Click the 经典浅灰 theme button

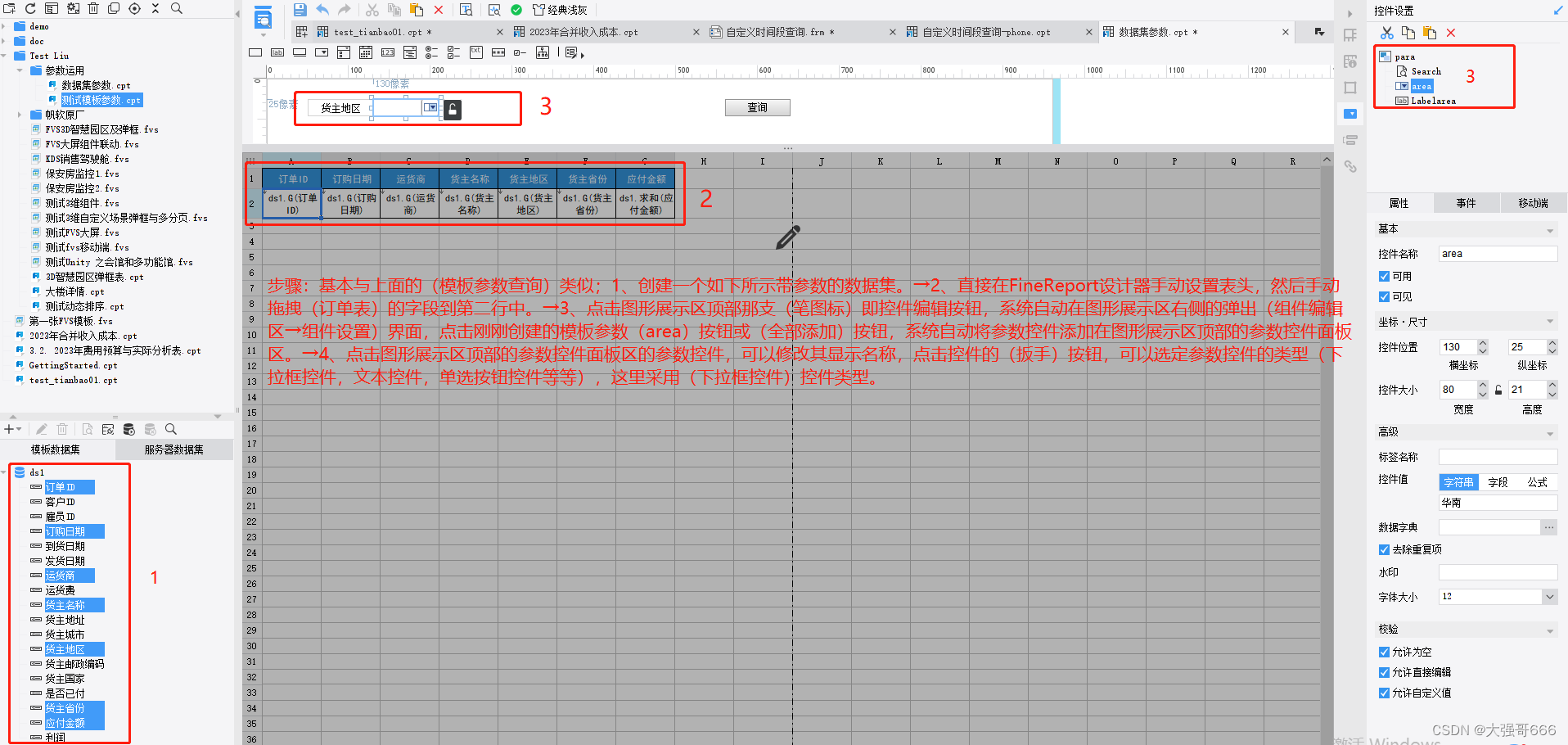[561, 10]
